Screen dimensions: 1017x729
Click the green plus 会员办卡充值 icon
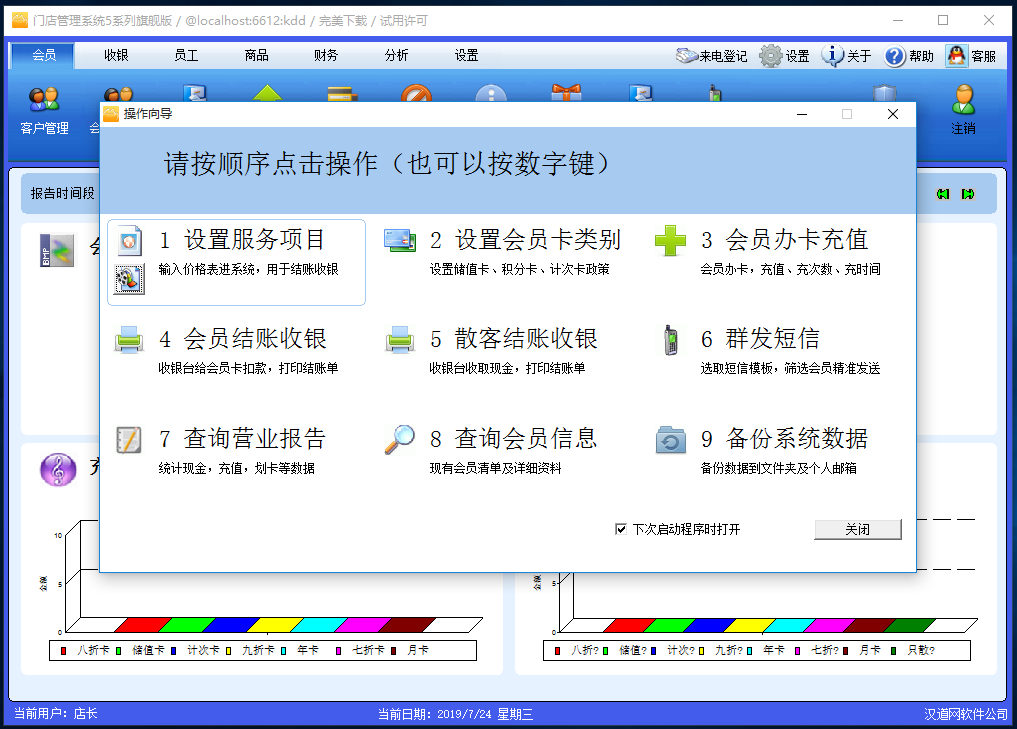tap(671, 240)
